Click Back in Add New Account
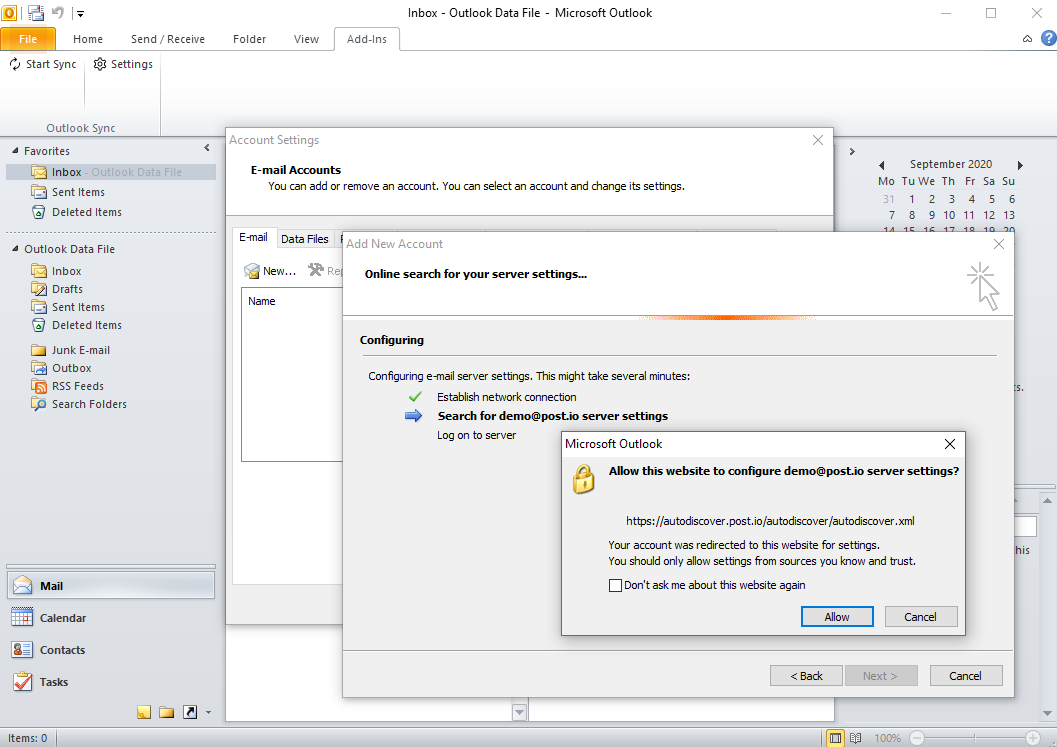Screen dimensions: 1057x747 (x=806, y=676)
